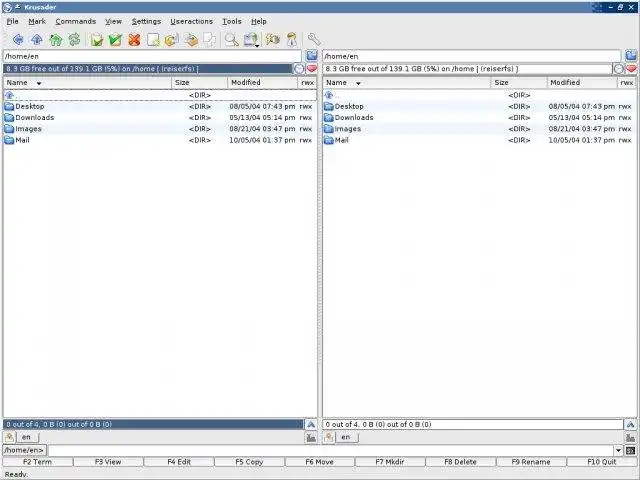Viewport: 640px width, 480px height.
Task: Open left panel bookmarks heart button
Action: (312, 69)
